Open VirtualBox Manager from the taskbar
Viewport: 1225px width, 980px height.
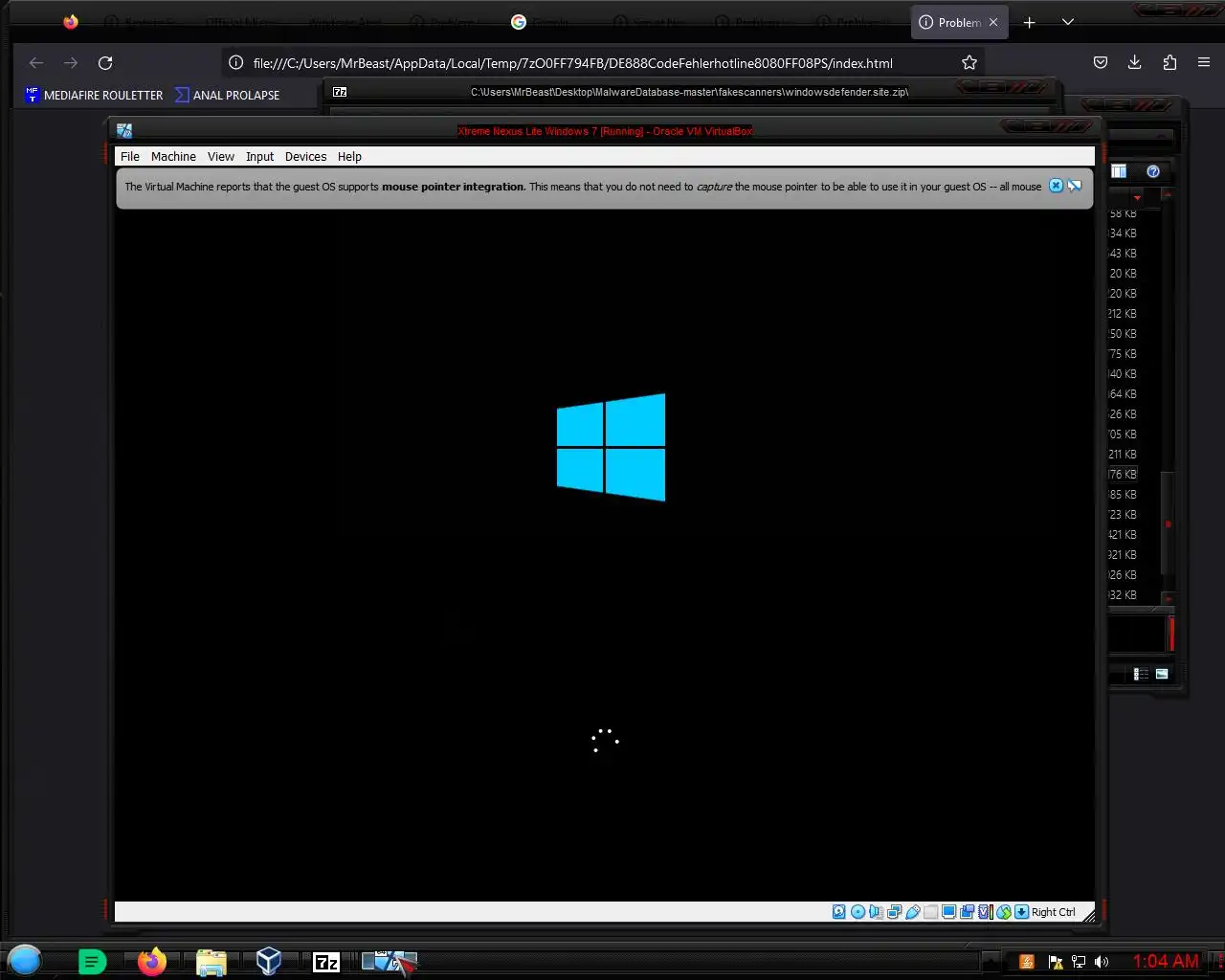(x=269, y=961)
